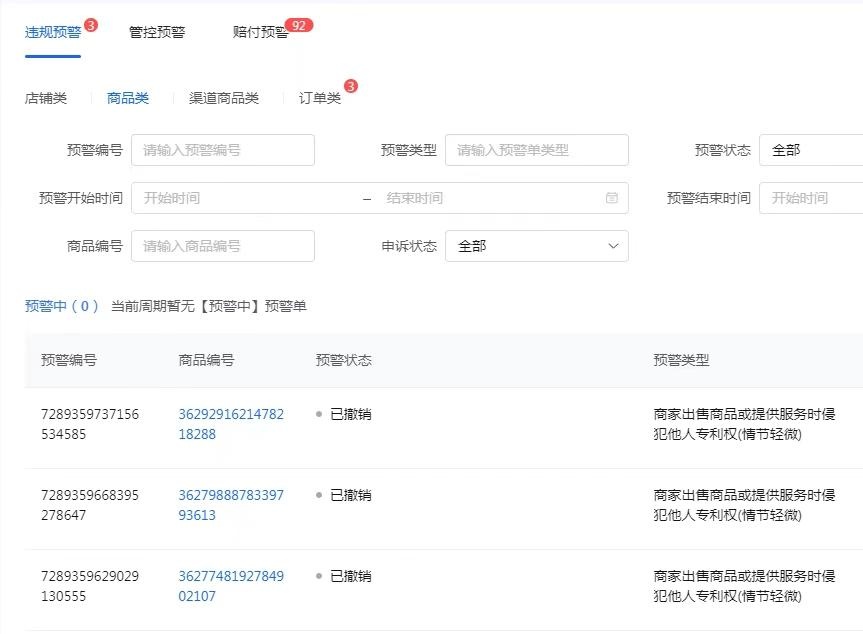Click warning number 7289359737156534585
The image size is (863, 634).
click(x=90, y=424)
